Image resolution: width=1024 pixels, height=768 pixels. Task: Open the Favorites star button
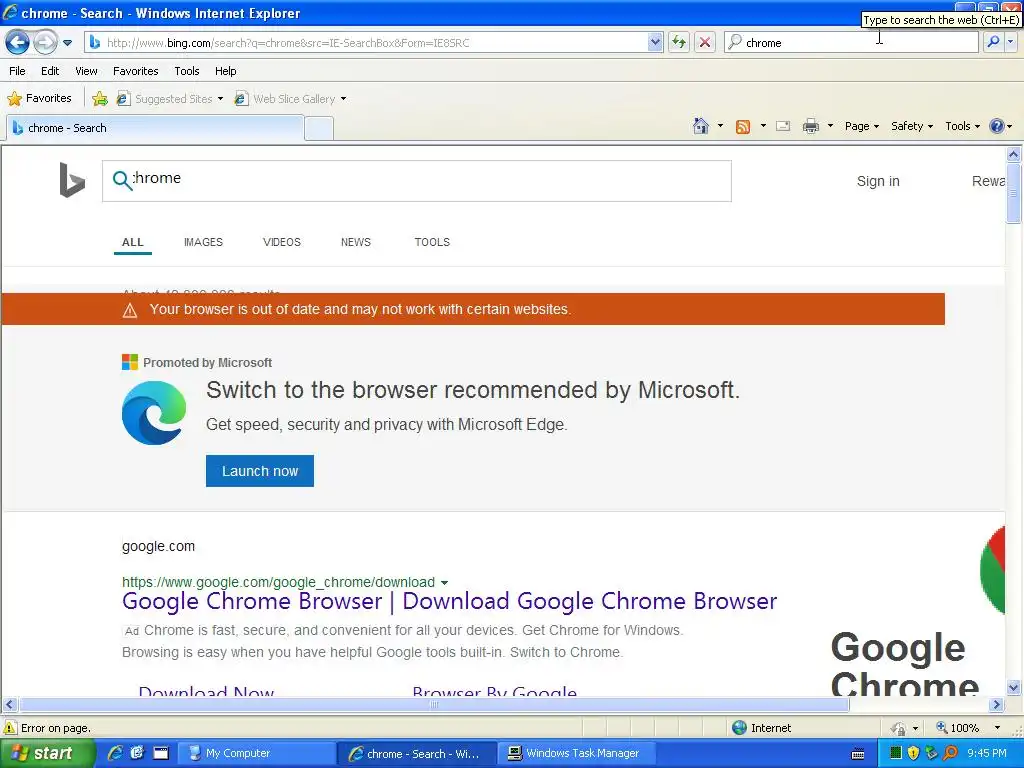pyautogui.click(x=39, y=99)
